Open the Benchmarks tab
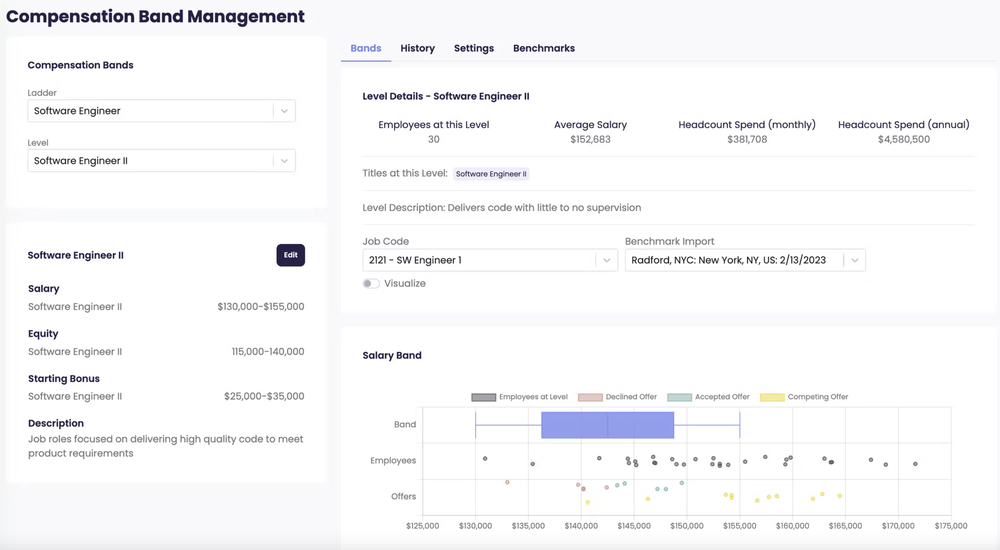1000x550 pixels. click(544, 48)
